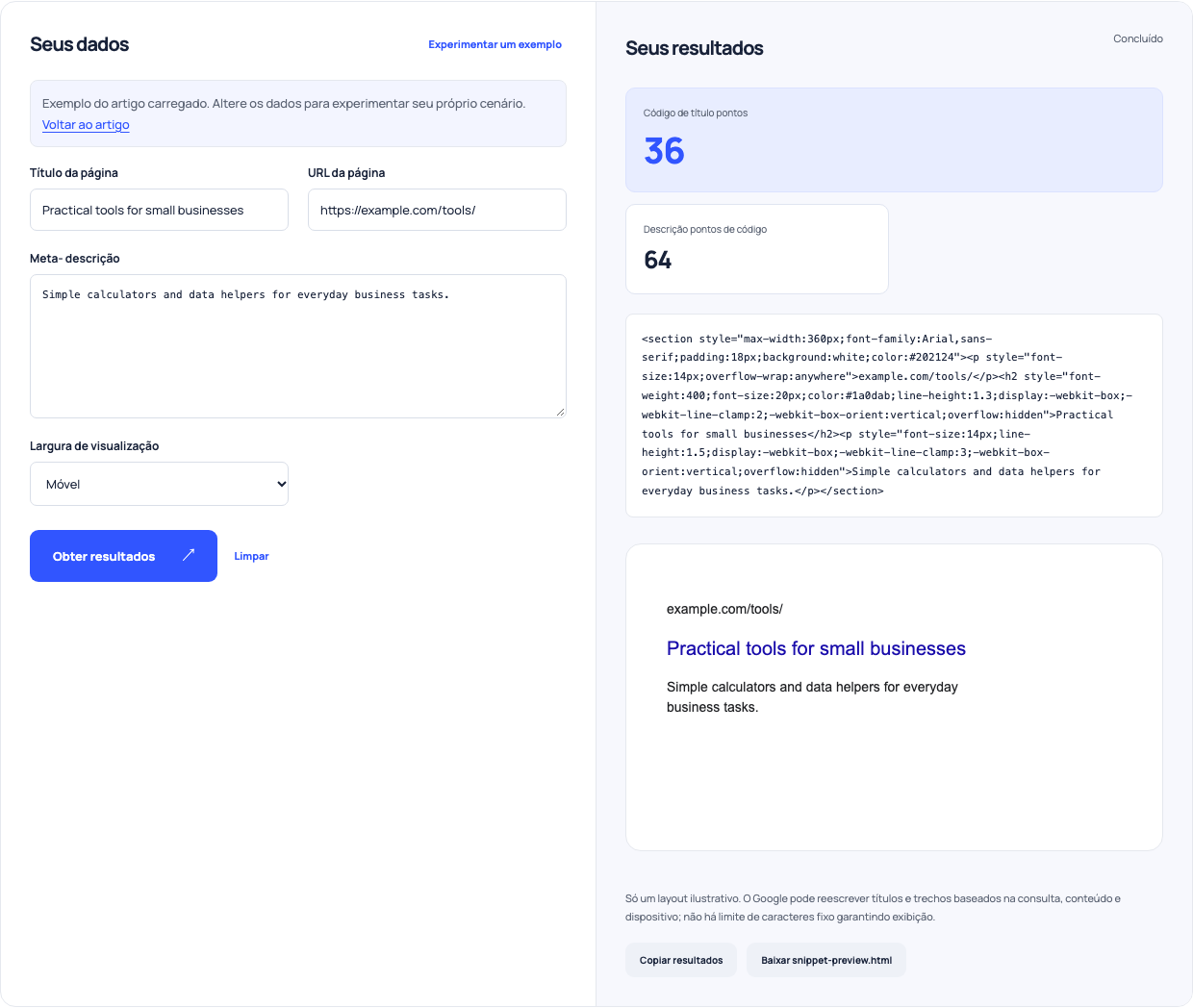Click the 'Só um layout ilustrativo' disclaimer text
This screenshot has width=1193, height=1008.
(x=873, y=908)
